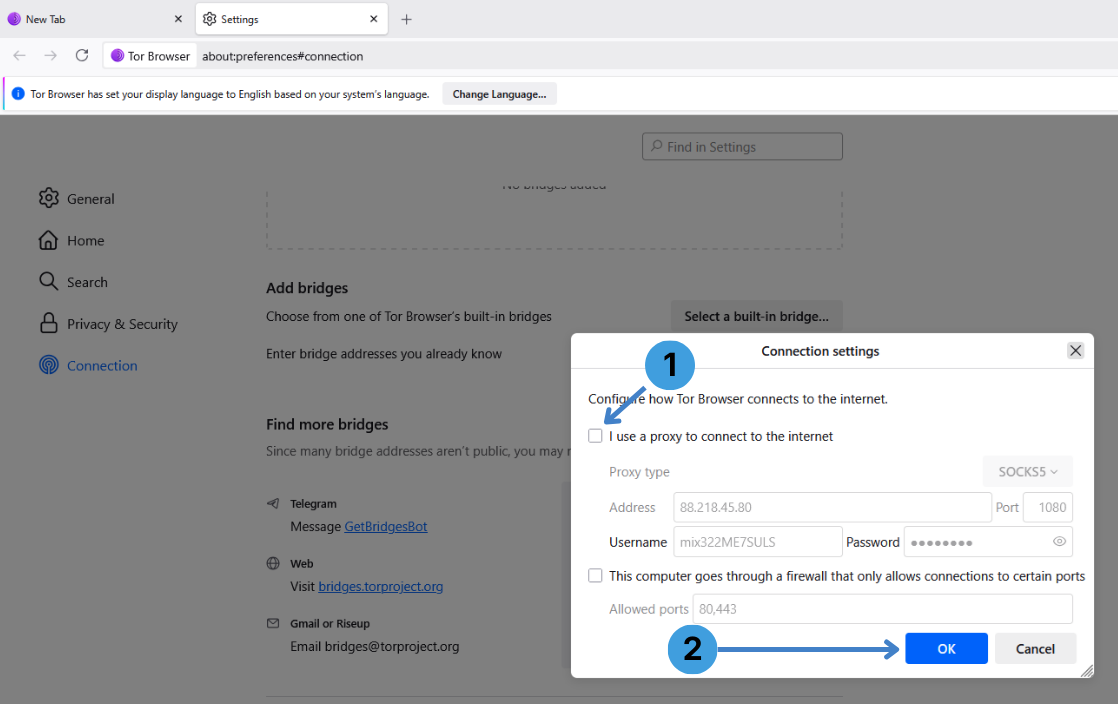The height and width of the screenshot is (704, 1118).
Task: Focus the Find in Settings search box
Action: pos(742,146)
